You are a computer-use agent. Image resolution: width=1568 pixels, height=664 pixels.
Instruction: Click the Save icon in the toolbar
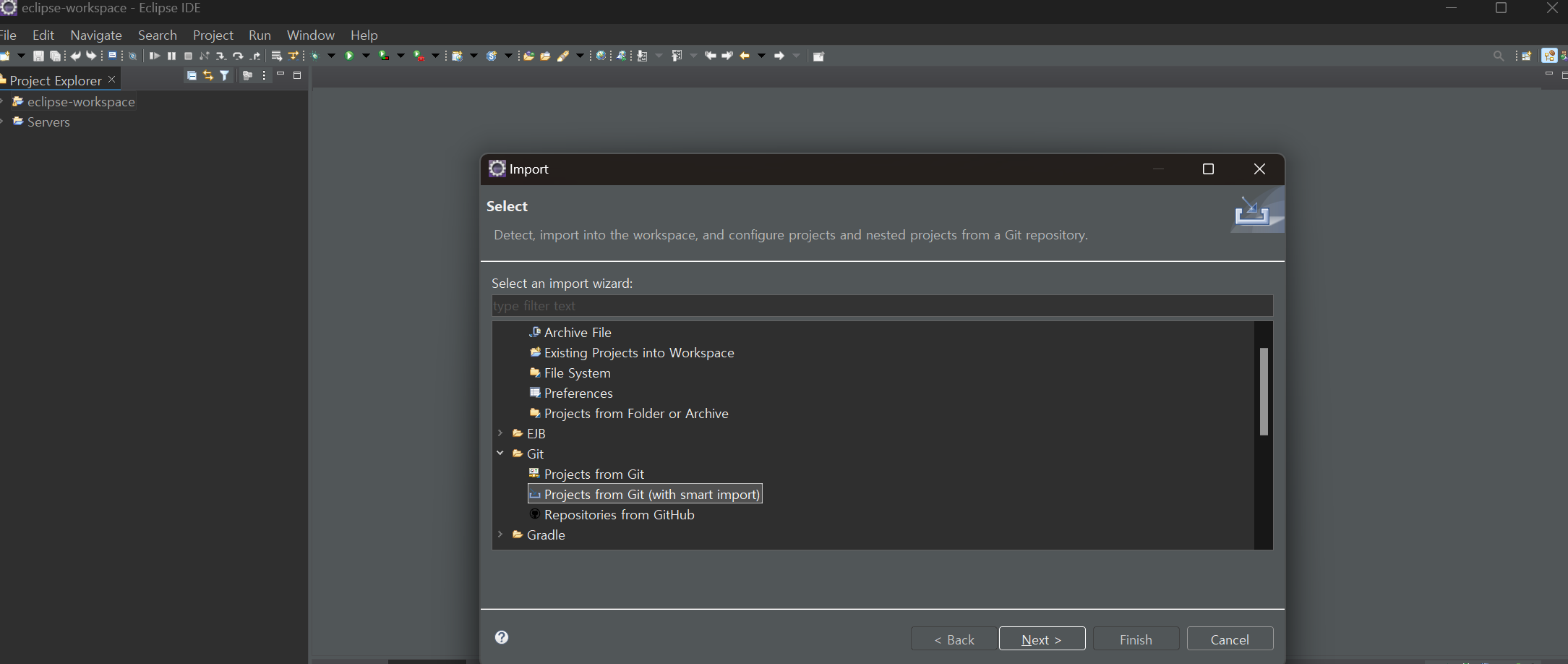(x=38, y=56)
